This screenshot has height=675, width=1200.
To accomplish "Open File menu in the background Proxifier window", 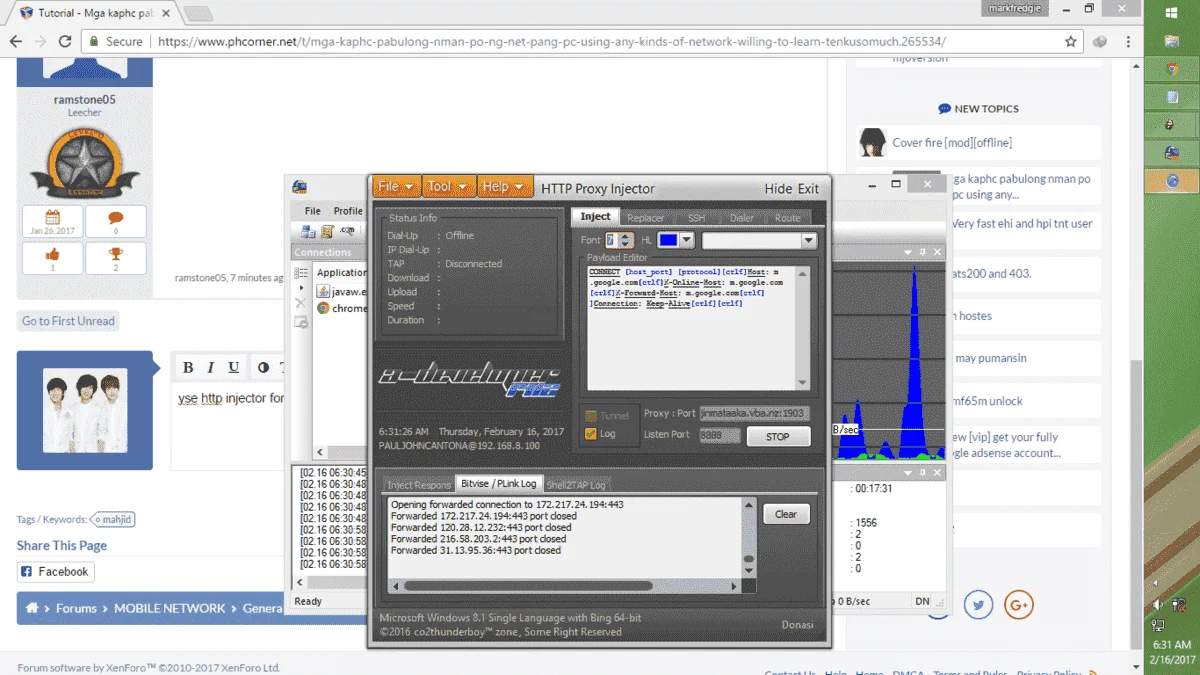I will point(313,211).
